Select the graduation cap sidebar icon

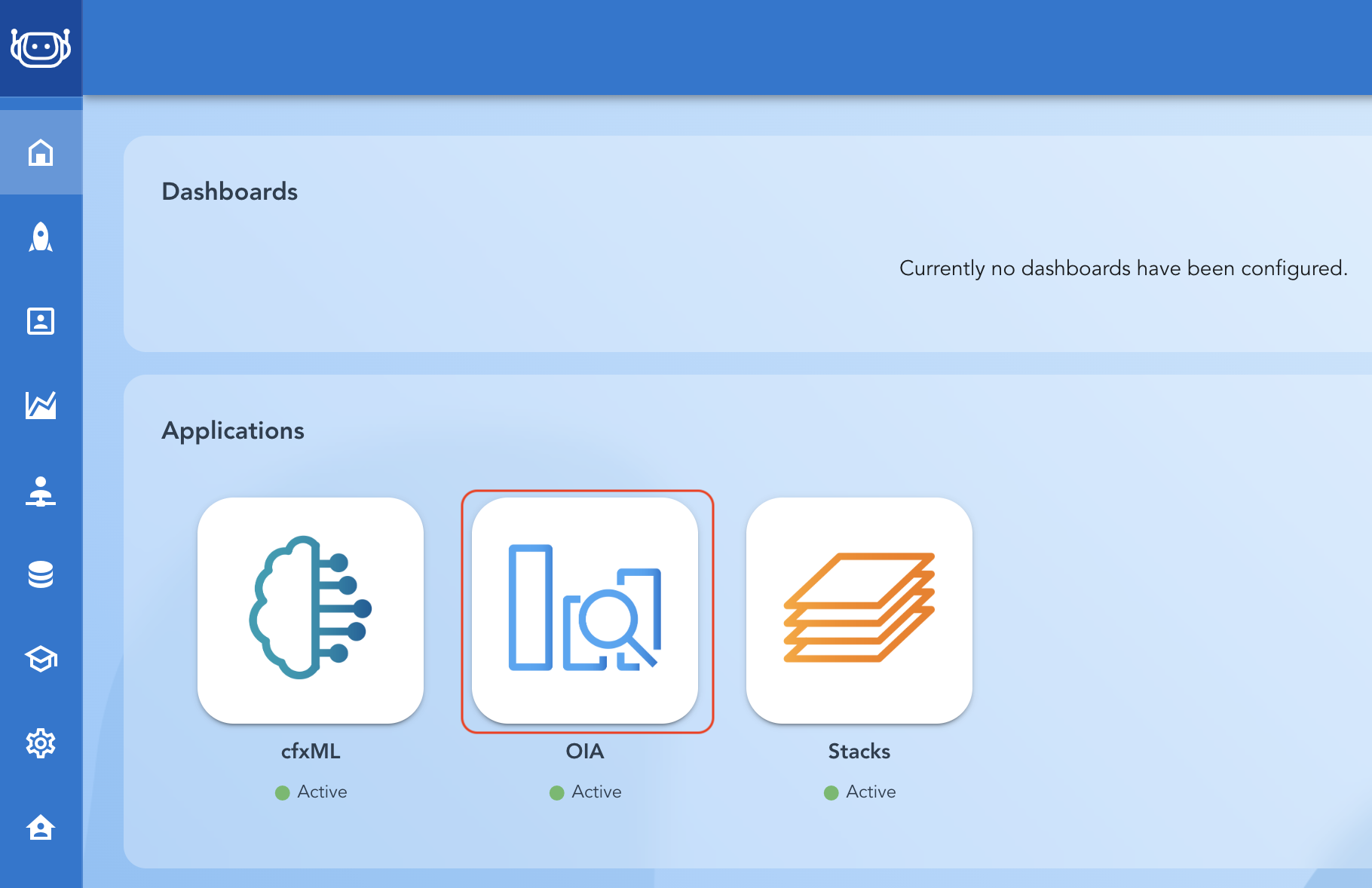click(x=41, y=659)
